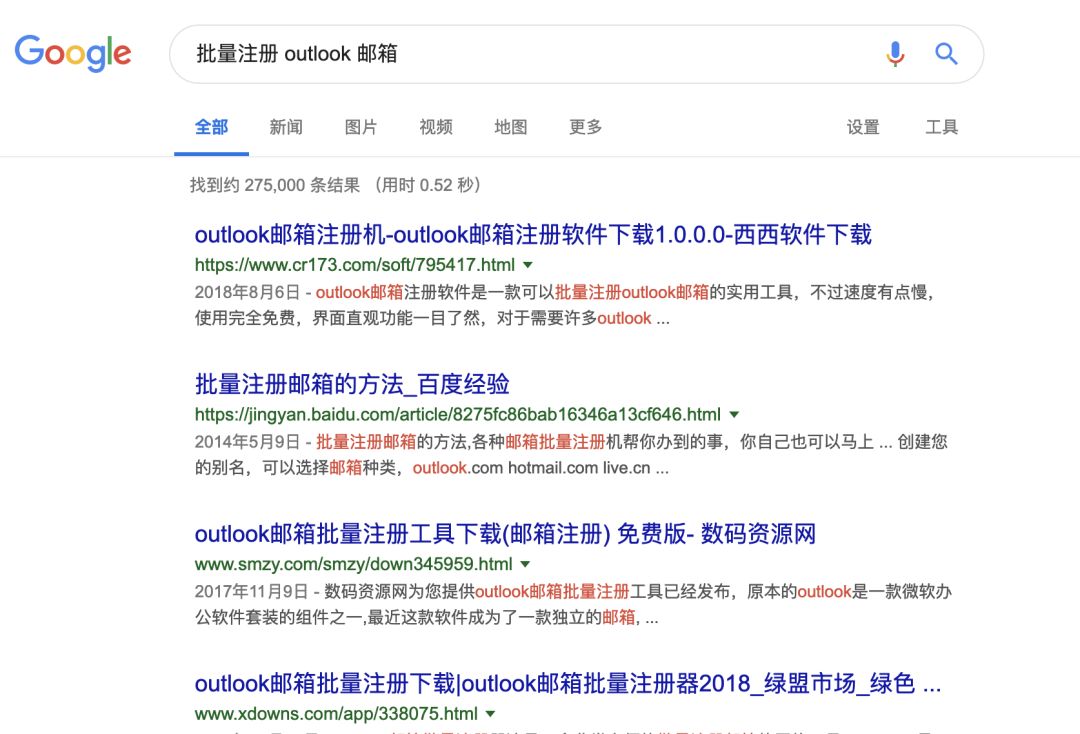Image resolution: width=1080 pixels, height=734 pixels.
Task: Switch to the 视频 tab
Action: click(436, 127)
